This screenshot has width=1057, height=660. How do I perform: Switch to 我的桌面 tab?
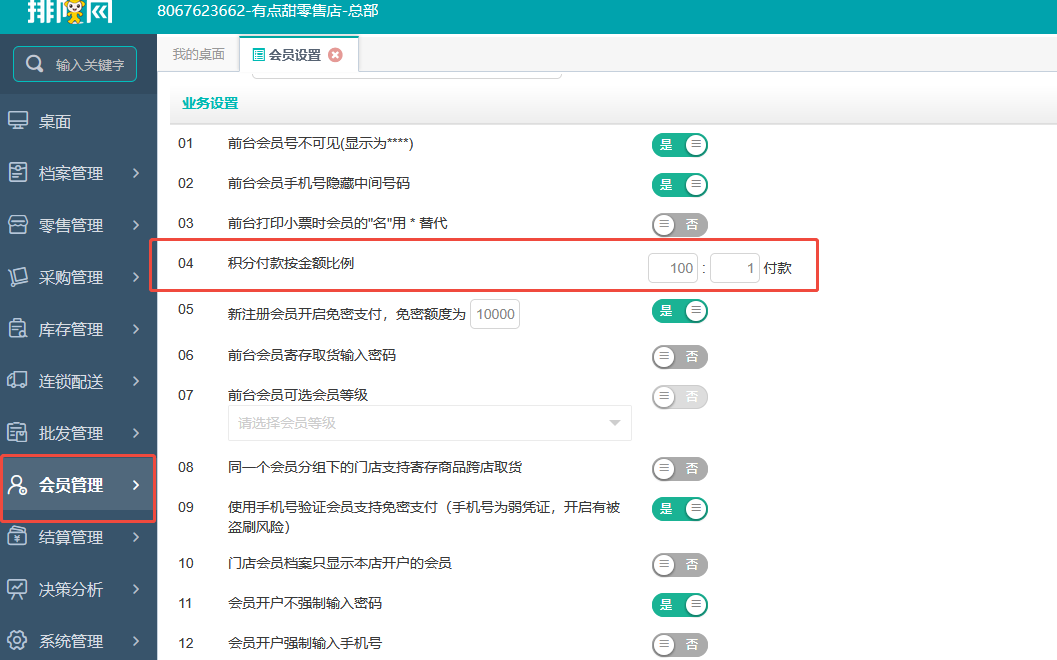(198, 55)
